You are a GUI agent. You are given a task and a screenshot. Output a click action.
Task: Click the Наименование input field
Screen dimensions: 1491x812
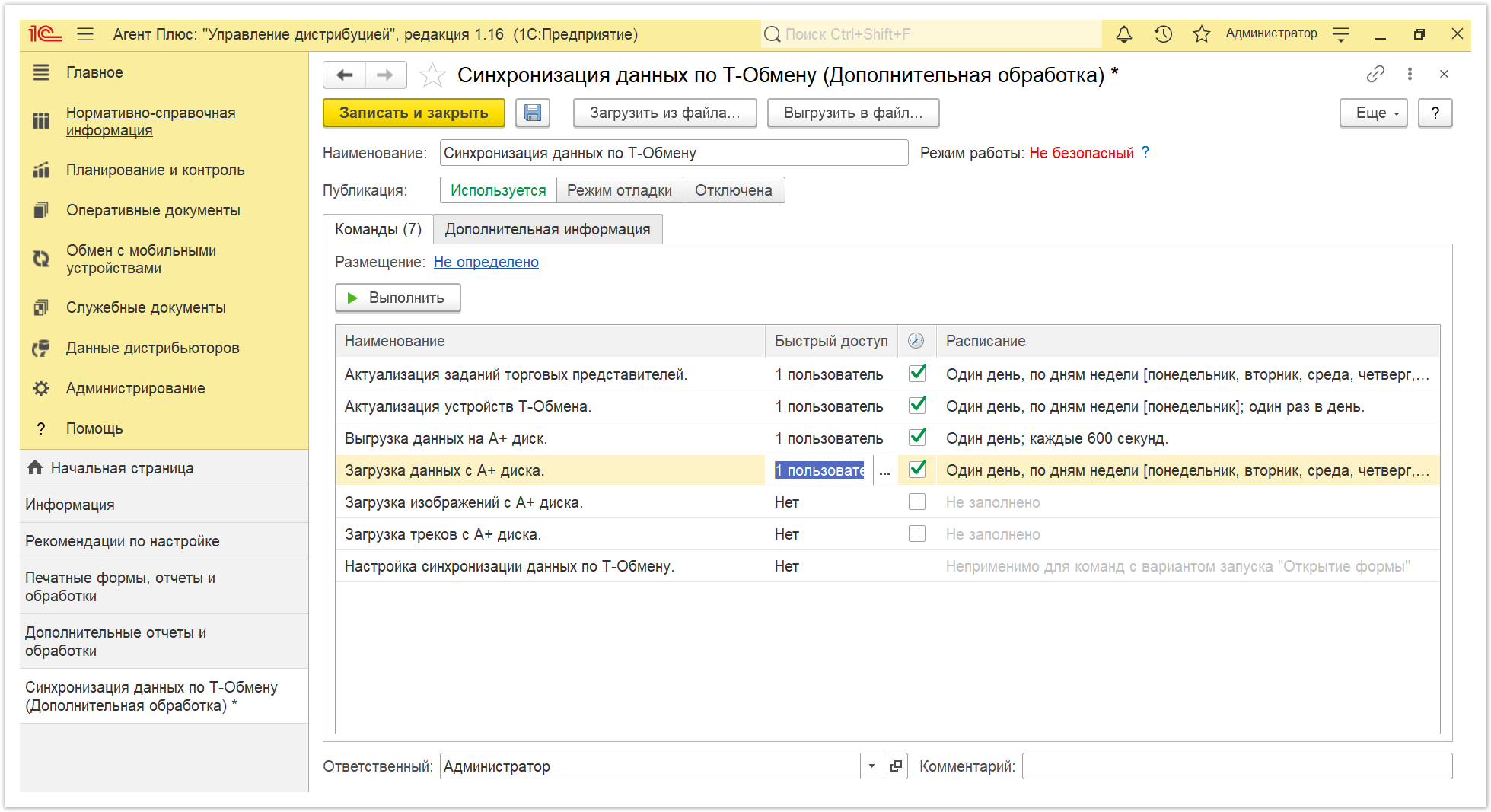[x=674, y=153]
